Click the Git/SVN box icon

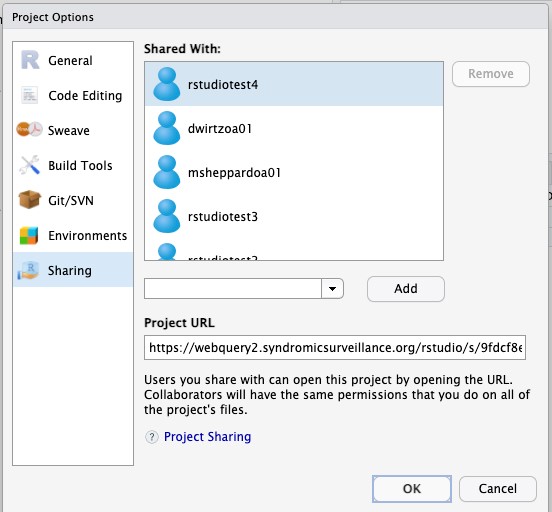point(30,200)
